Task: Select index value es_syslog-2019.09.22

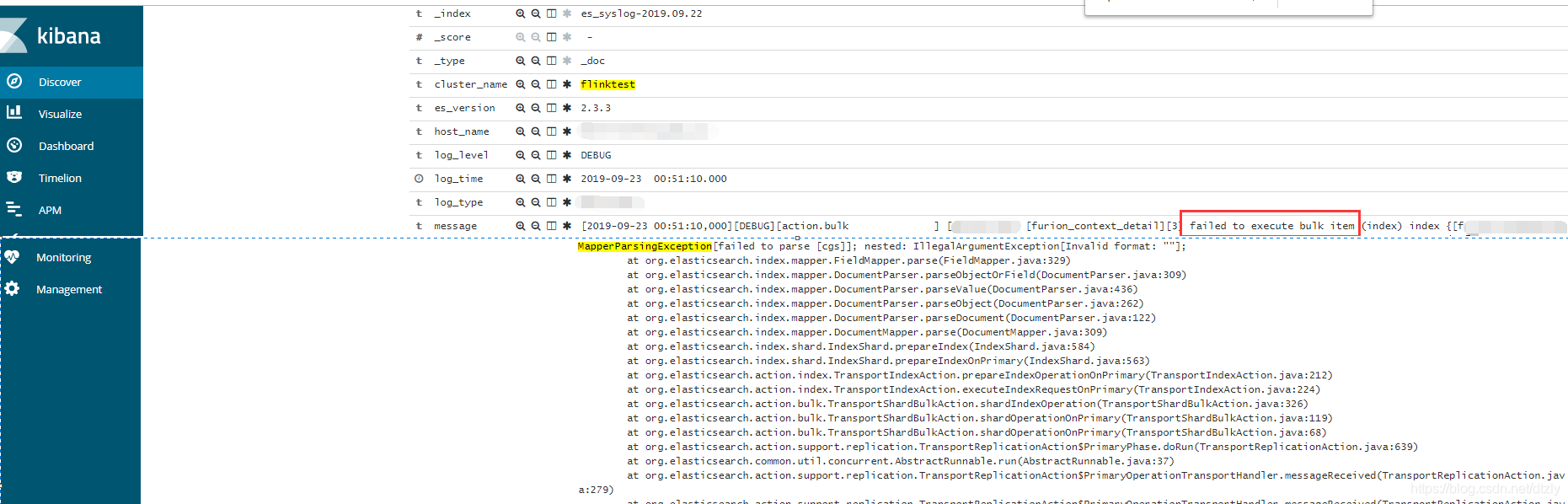Action: [641, 13]
